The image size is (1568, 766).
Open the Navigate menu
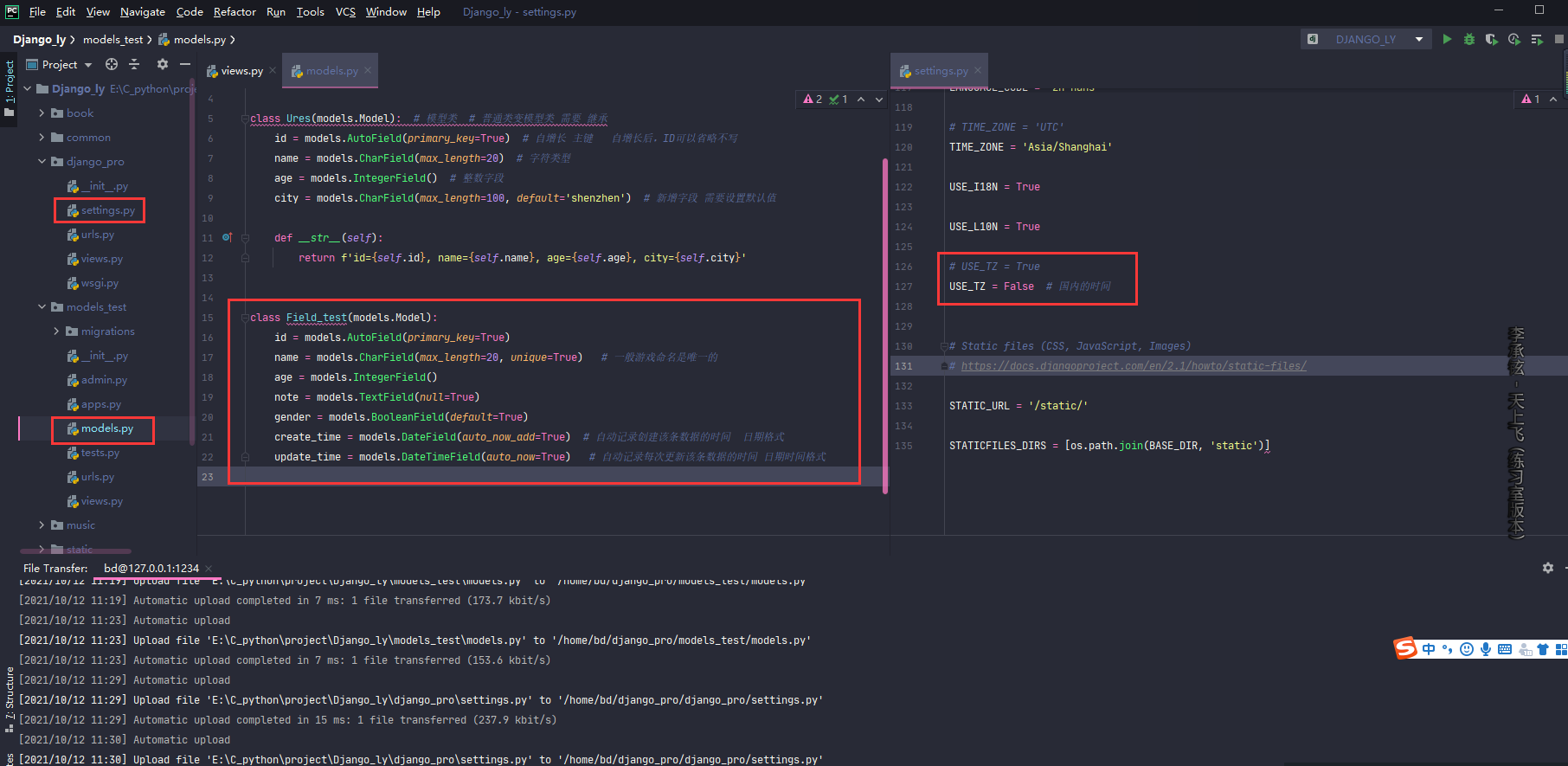click(143, 11)
